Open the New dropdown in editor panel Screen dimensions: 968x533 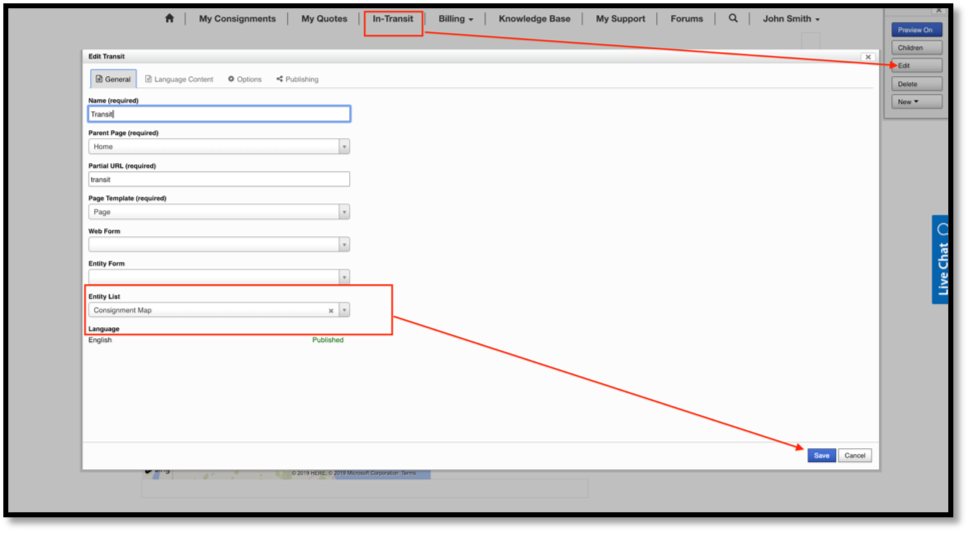916,102
